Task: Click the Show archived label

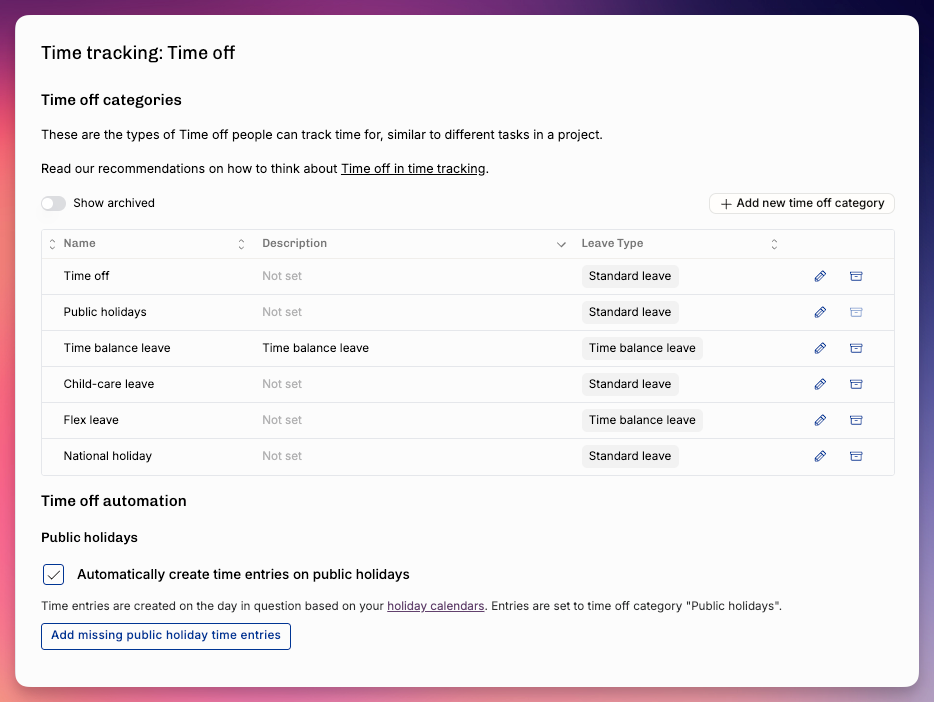Action: [114, 203]
